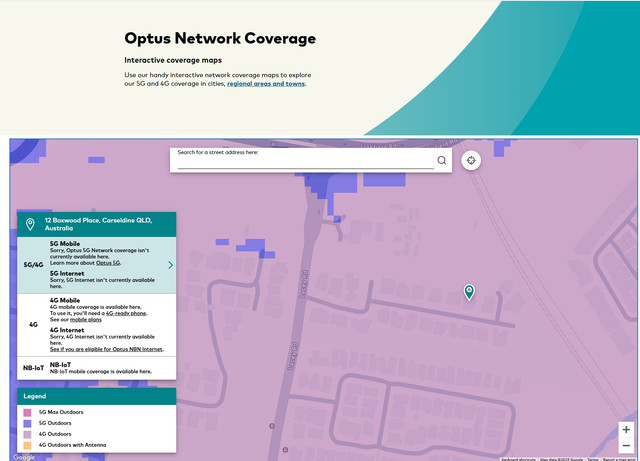Click the 5G Outdoors color swatch
Viewport: 640px width, 461px height.
(27, 423)
